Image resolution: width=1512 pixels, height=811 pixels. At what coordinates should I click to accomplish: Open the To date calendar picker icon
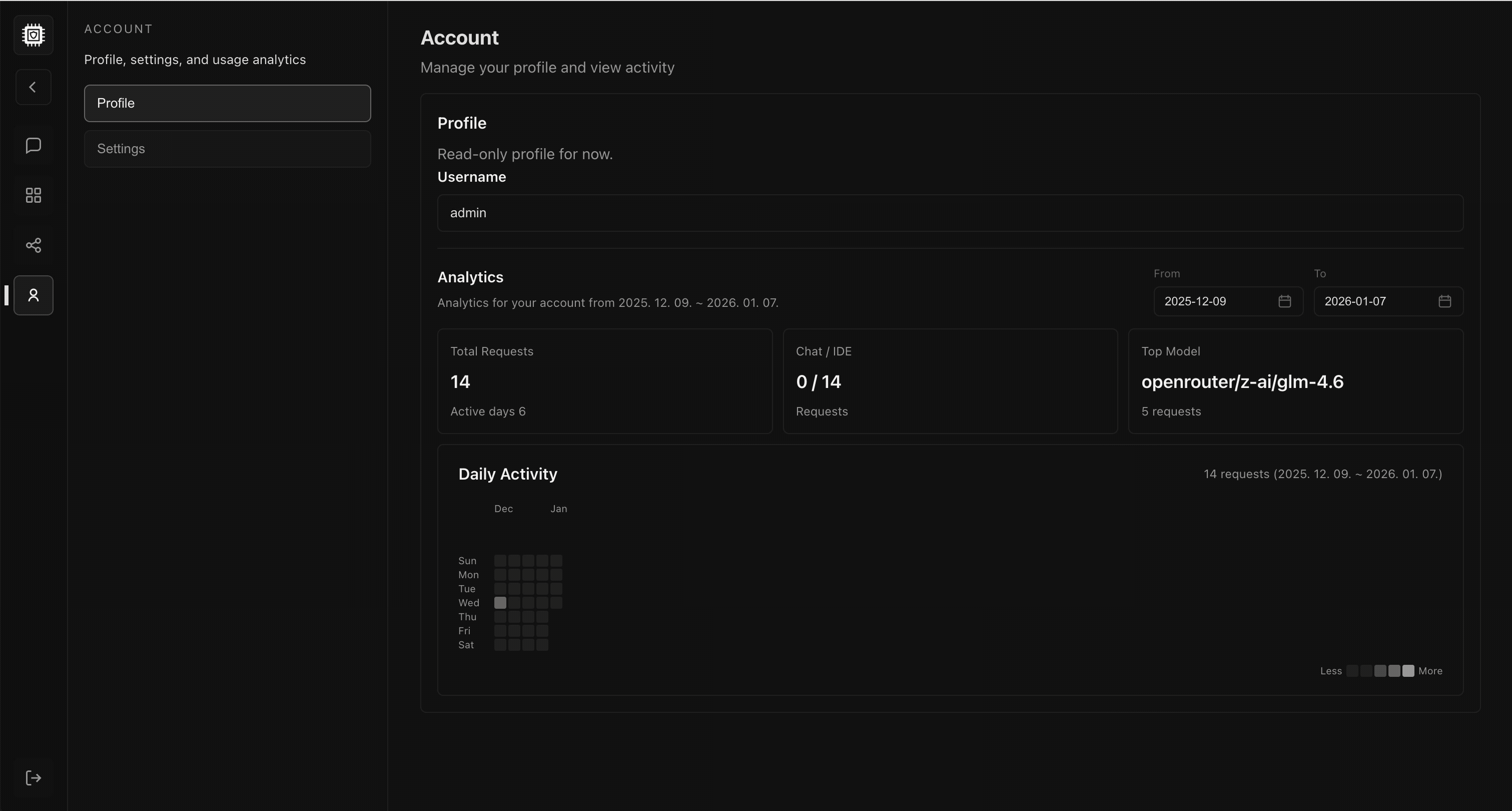1444,301
